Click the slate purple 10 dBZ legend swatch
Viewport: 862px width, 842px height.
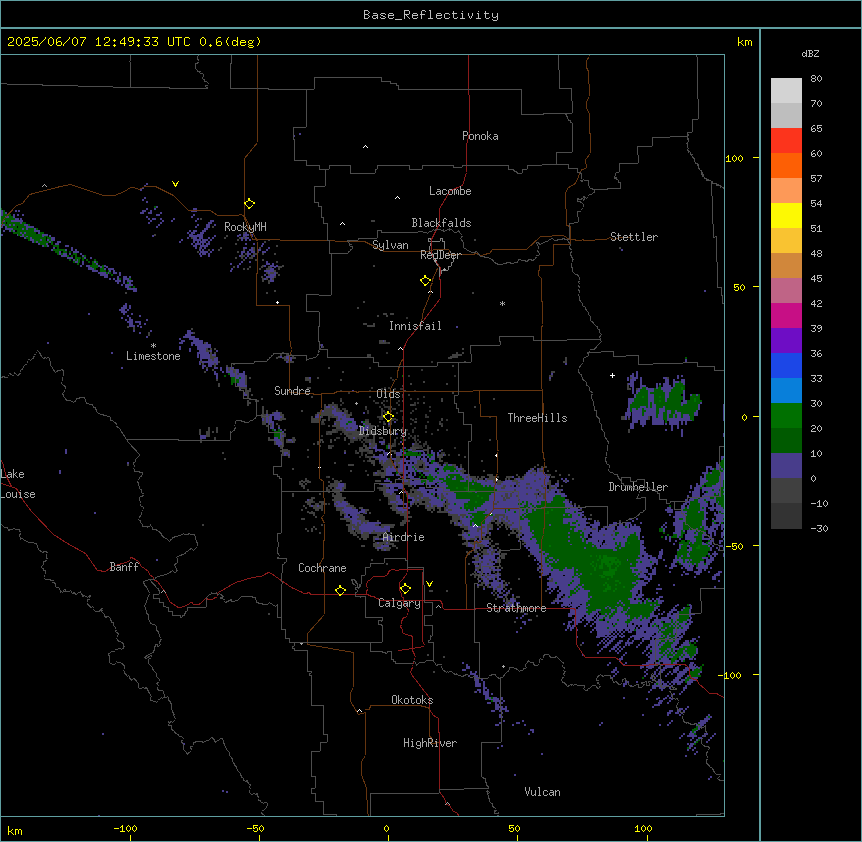[786, 466]
